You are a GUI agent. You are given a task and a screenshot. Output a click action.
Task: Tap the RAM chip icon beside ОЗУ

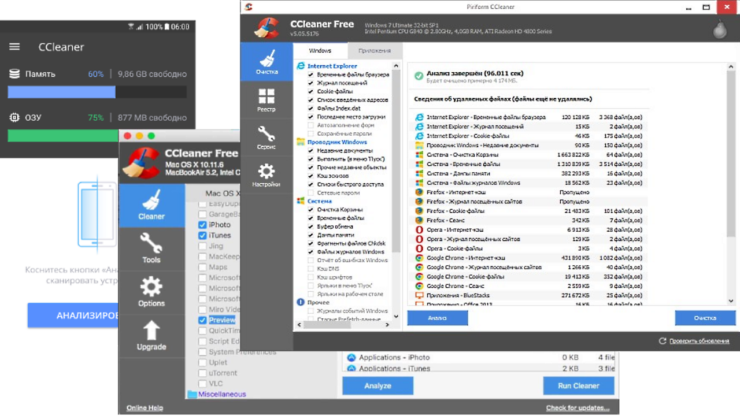click(x=15, y=117)
